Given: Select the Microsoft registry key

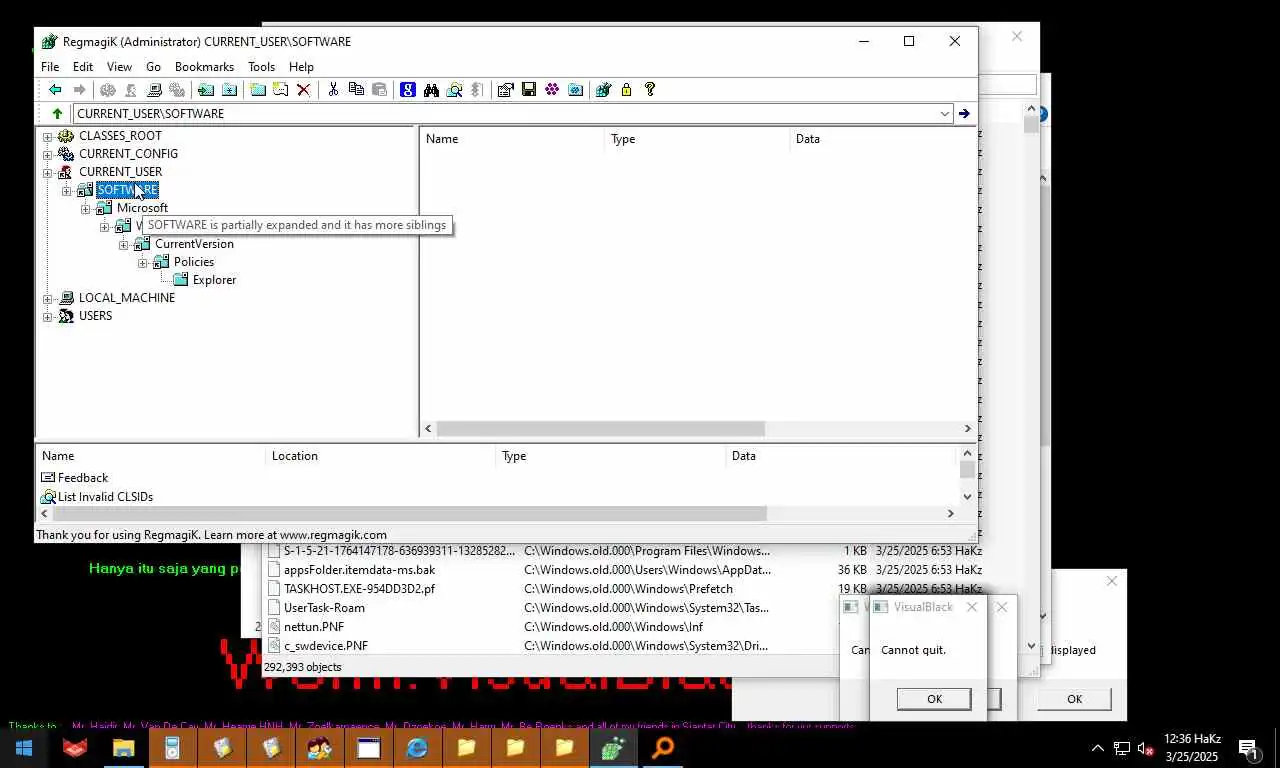Looking at the screenshot, I should click(142, 208).
